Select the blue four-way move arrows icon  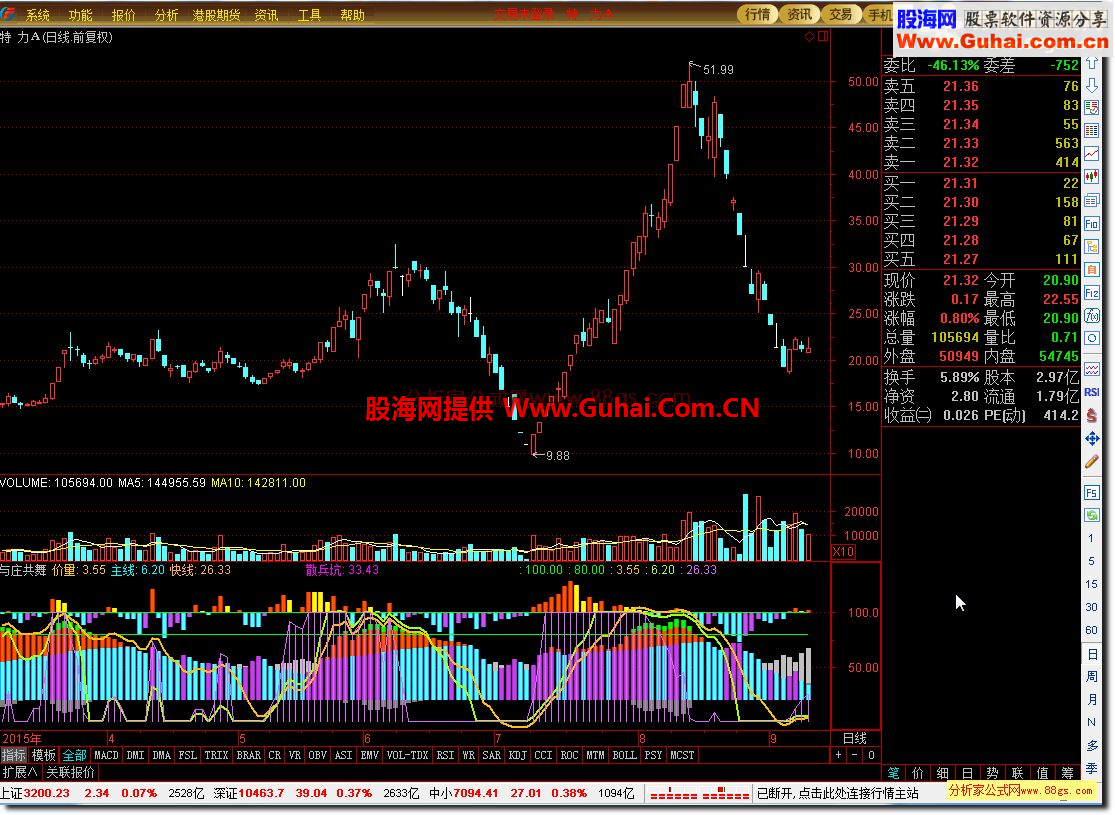pos(1092,439)
